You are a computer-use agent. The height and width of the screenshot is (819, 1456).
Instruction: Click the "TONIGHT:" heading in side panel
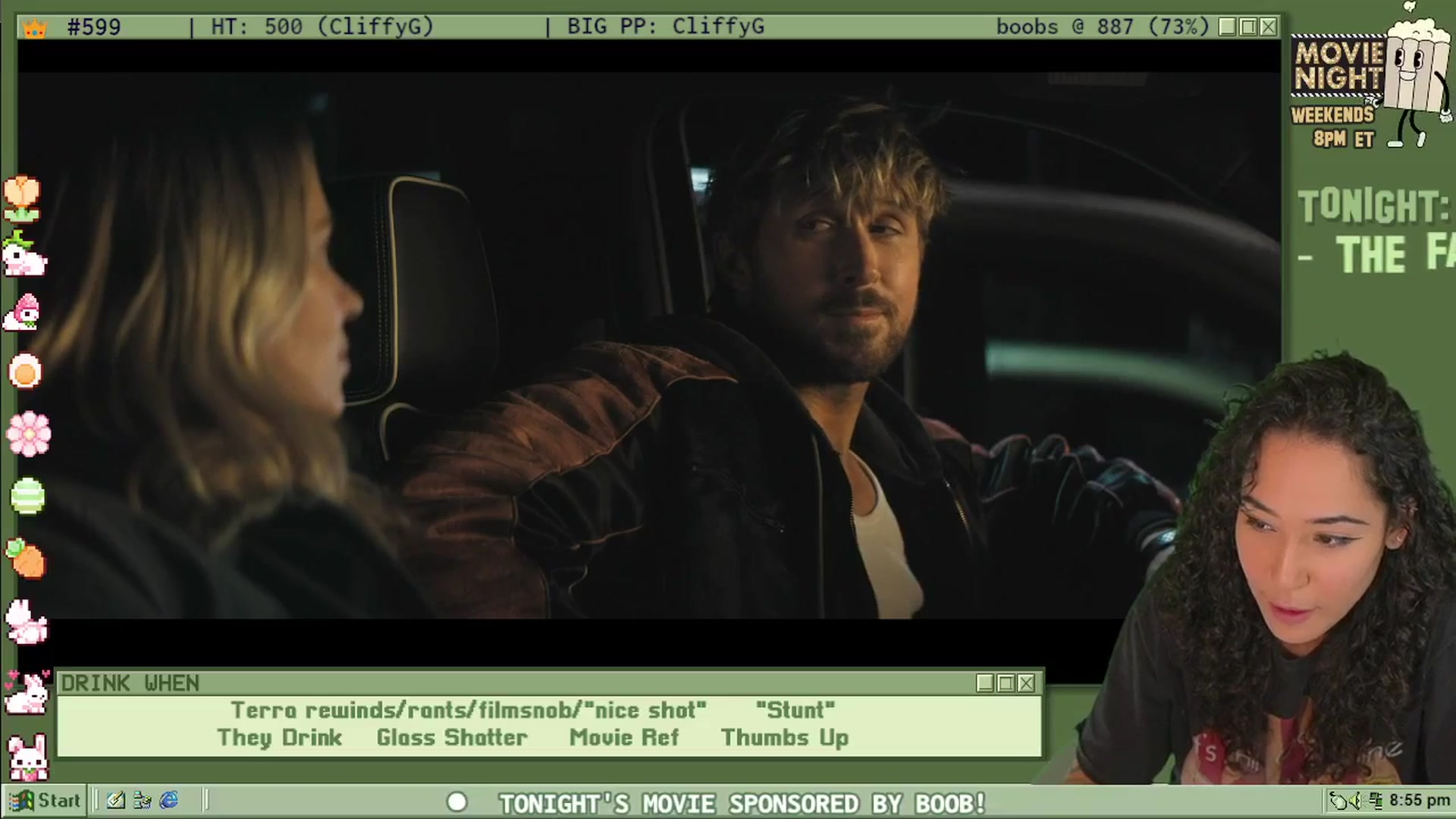click(x=1373, y=206)
